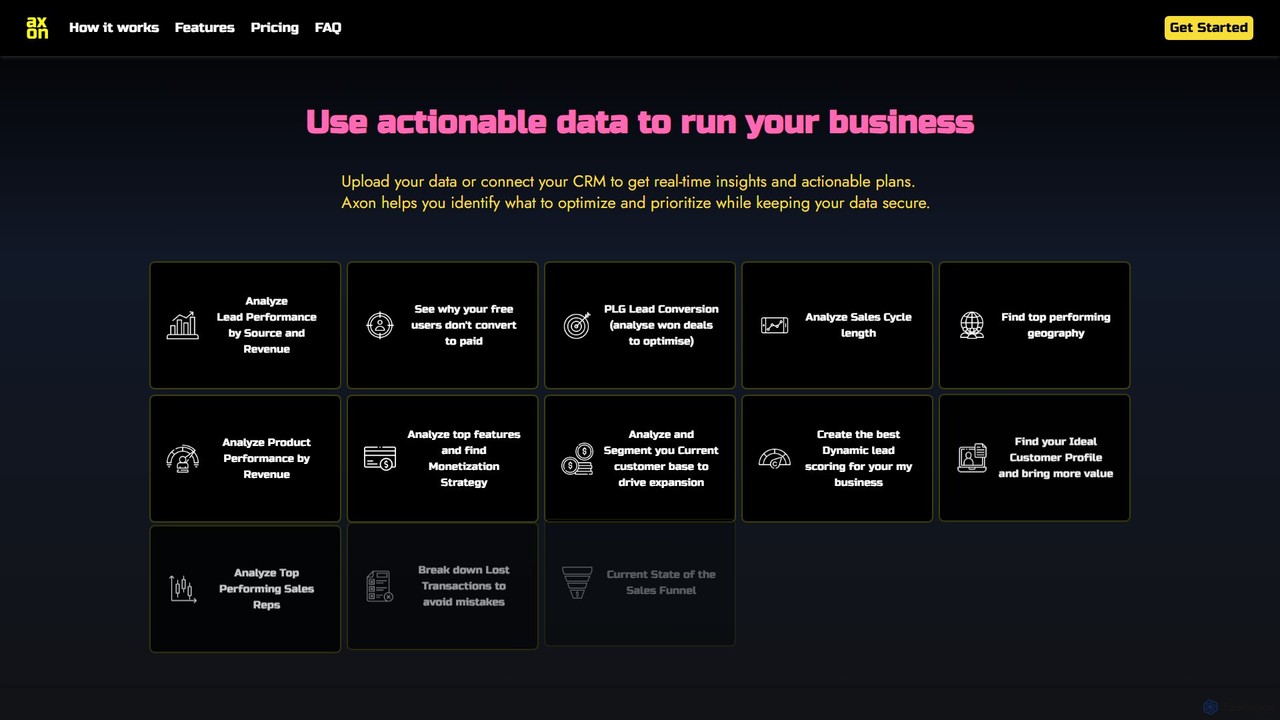Click the globe icon for top performing geography

(972, 325)
